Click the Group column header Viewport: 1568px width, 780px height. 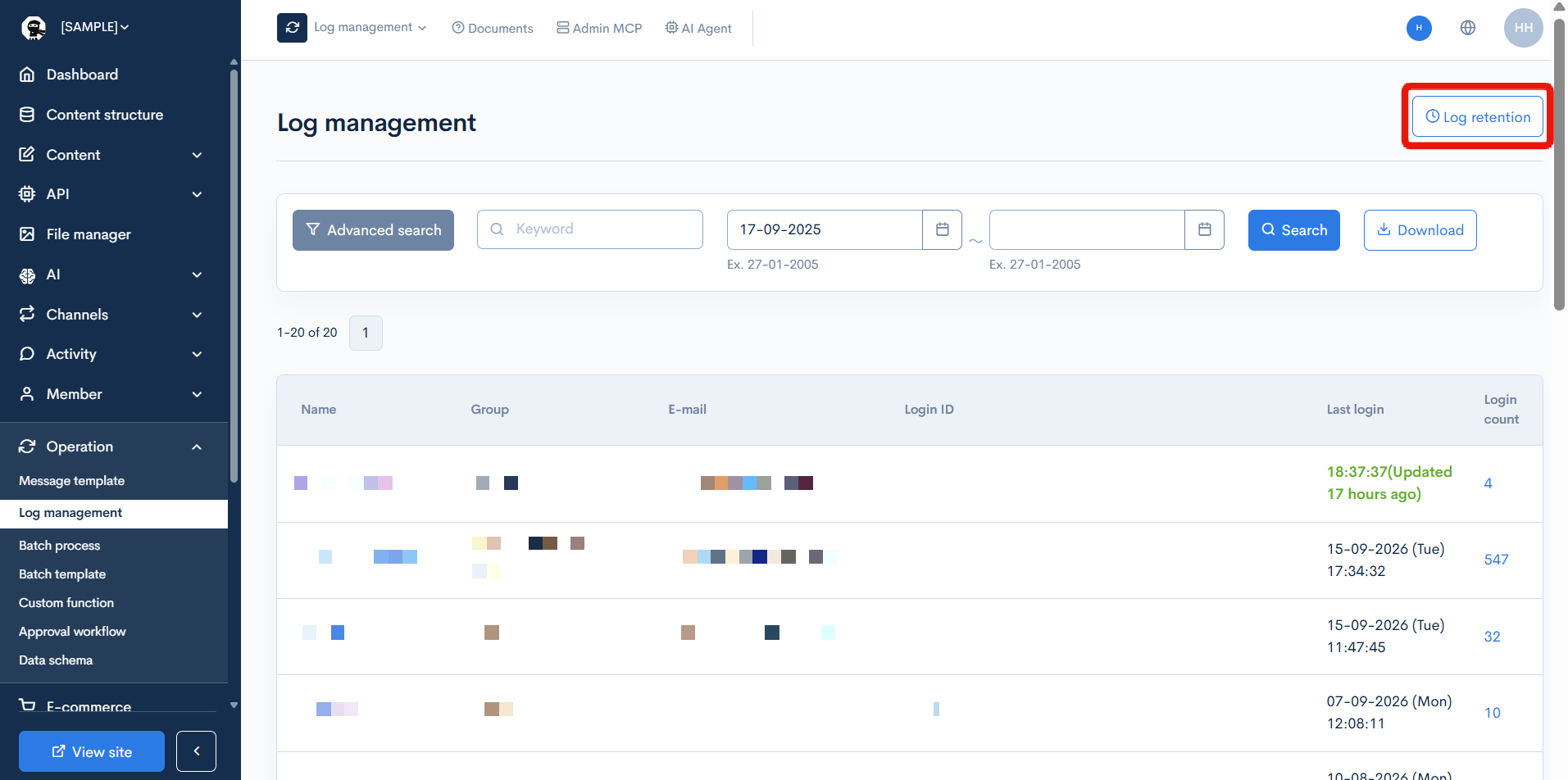click(489, 410)
